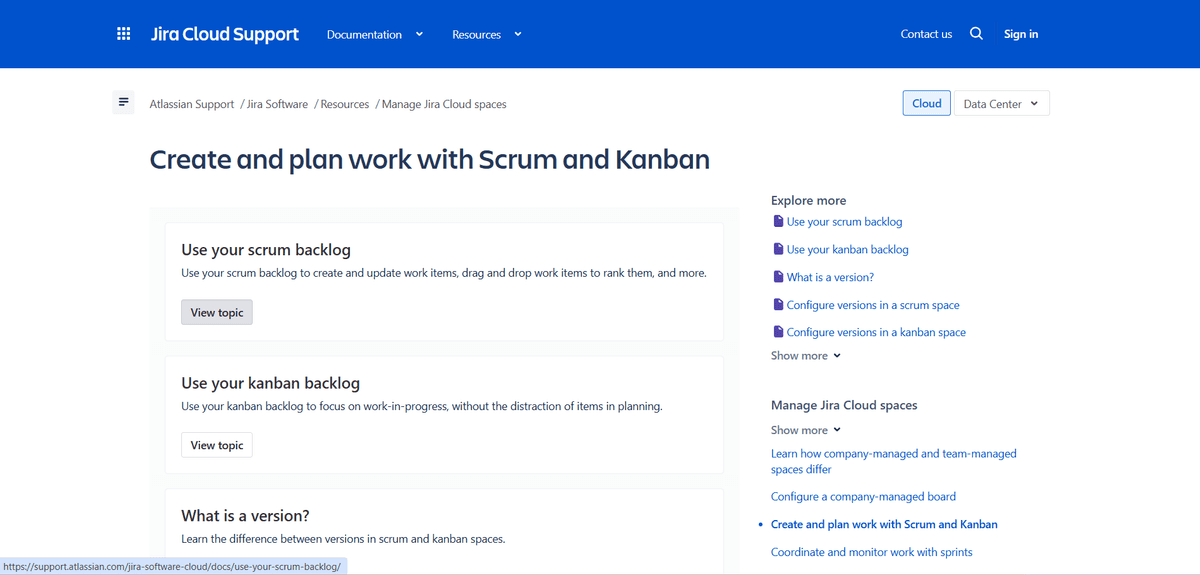Select Create and plan work with Scrum and Kanban nav item
The width and height of the screenshot is (1200, 575).
pos(884,524)
